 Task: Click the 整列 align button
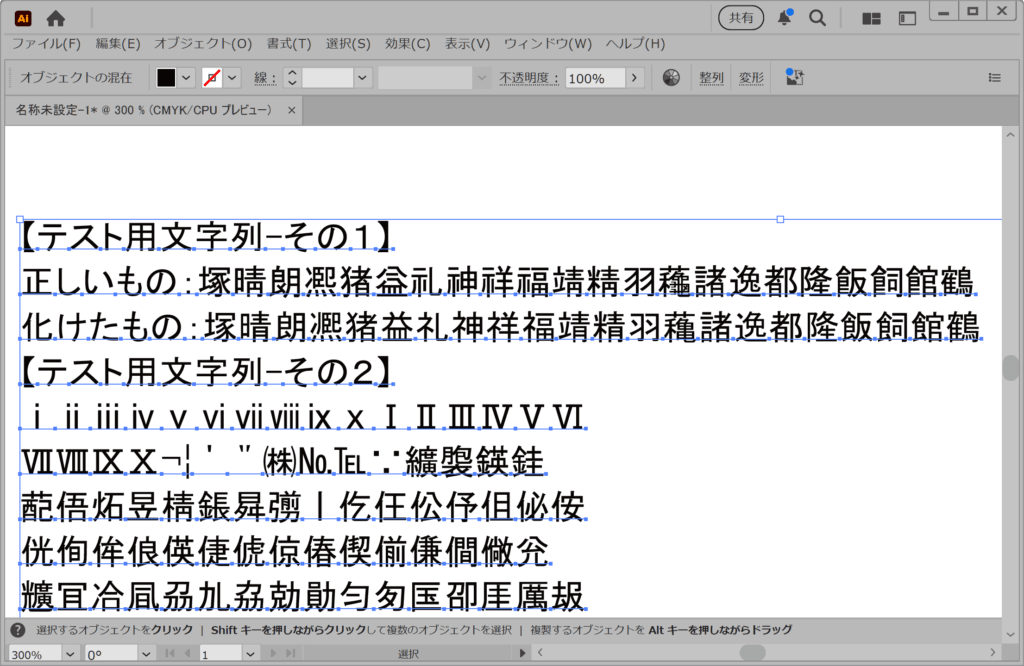coord(711,78)
